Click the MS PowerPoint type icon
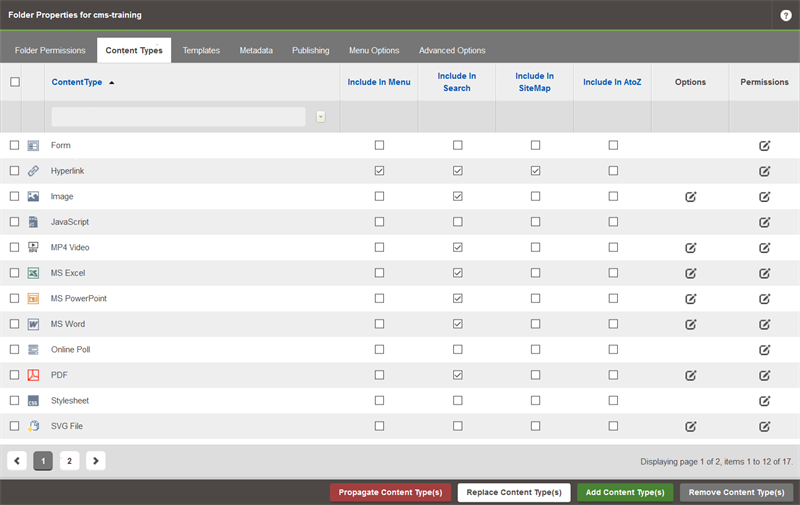The height and width of the screenshot is (505, 800). 33,298
